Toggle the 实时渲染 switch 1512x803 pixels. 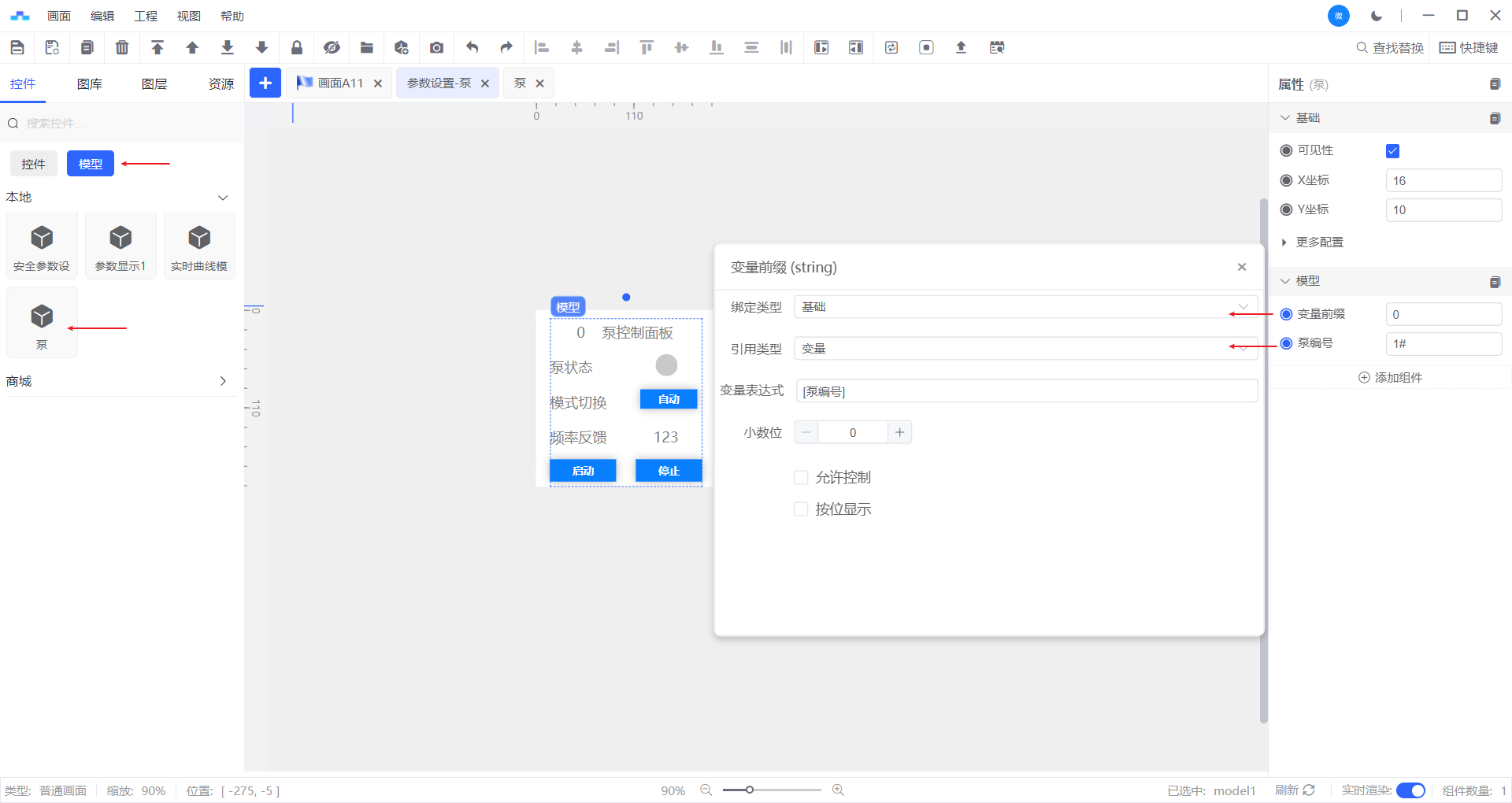pos(1410,790)
